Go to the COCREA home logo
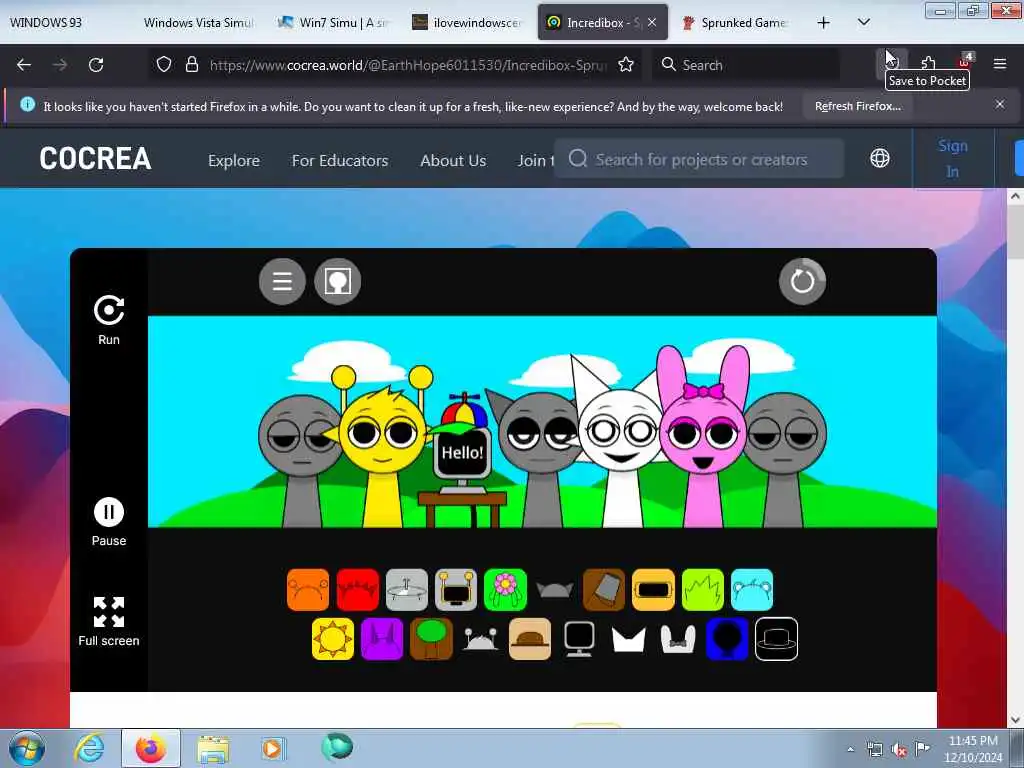This screenshot has width=1024, height=768. pyautogui.click(x=95, y=158)
